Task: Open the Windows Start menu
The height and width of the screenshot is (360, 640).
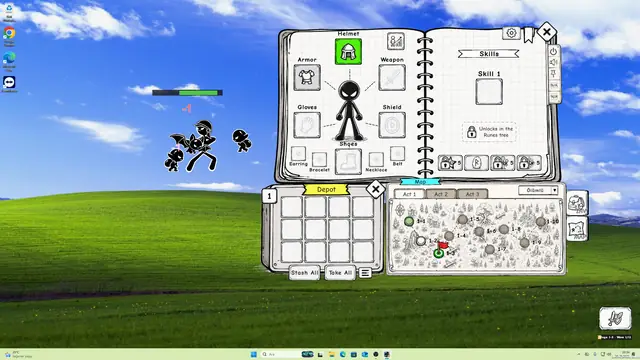Action: click(253, 354)
